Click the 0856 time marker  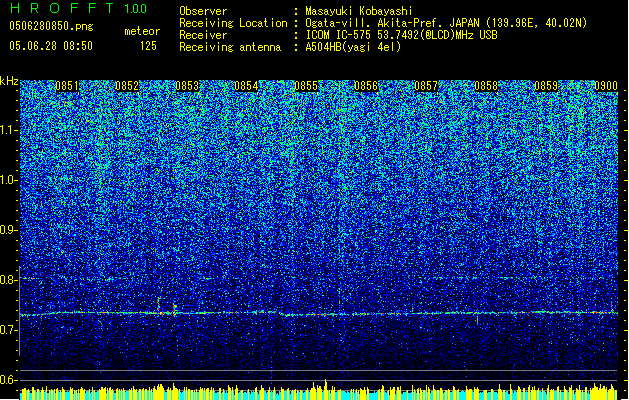(x=366, y=86)
